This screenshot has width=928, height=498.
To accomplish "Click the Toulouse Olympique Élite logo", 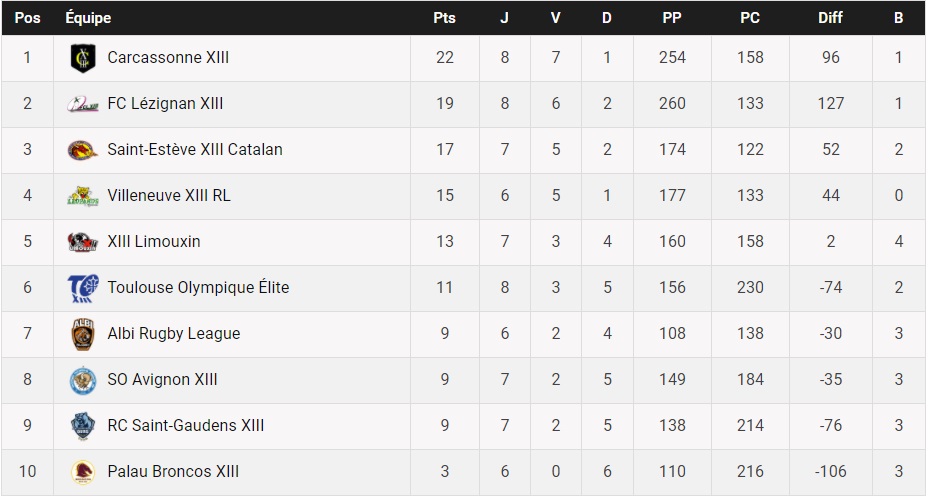I will coord(82,288).
